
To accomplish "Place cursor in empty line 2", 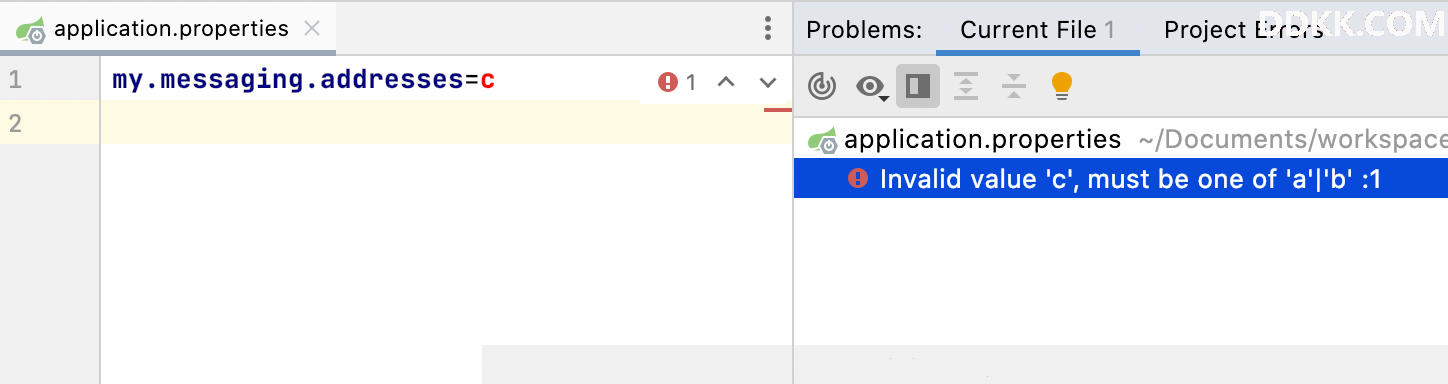I will (446, 123).
